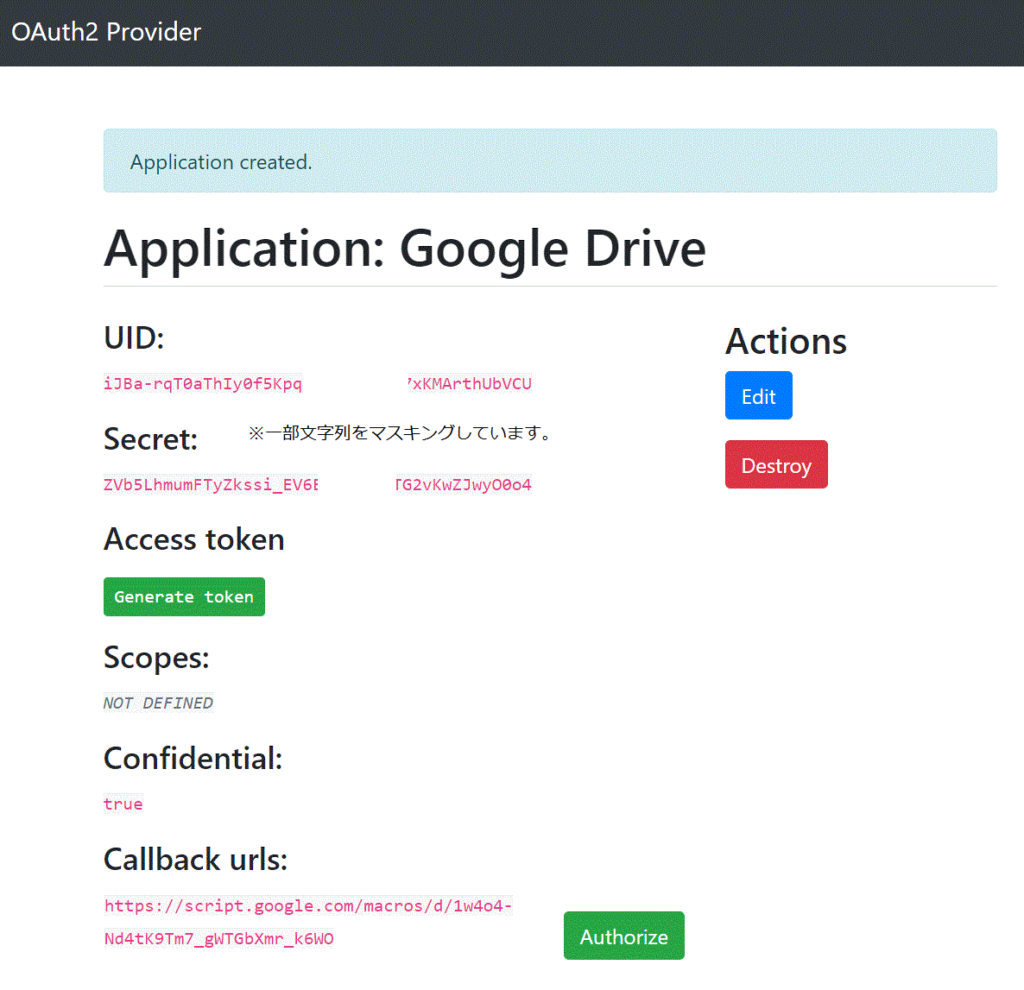The image size is (1024, 990).
Task: Click the callback URL part Nd4tK9Tm7_gWTGbXmr_k6WO
Action: coord(219,938)
